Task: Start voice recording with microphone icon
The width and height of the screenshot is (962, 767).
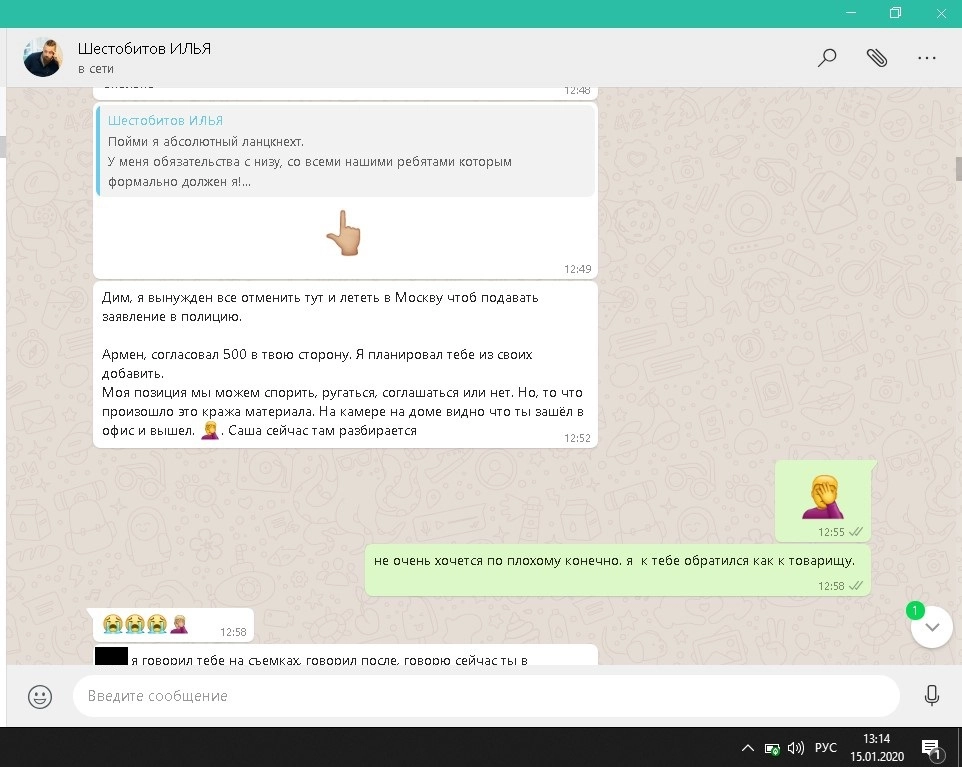Action: pyautogui.click(x=932, y=696)
